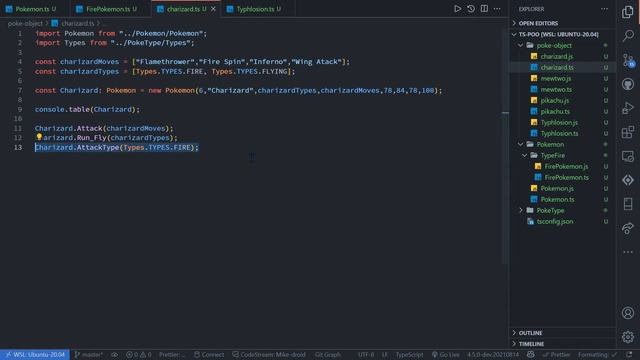Open the Remote Explorer view

[x=628, y=156]
